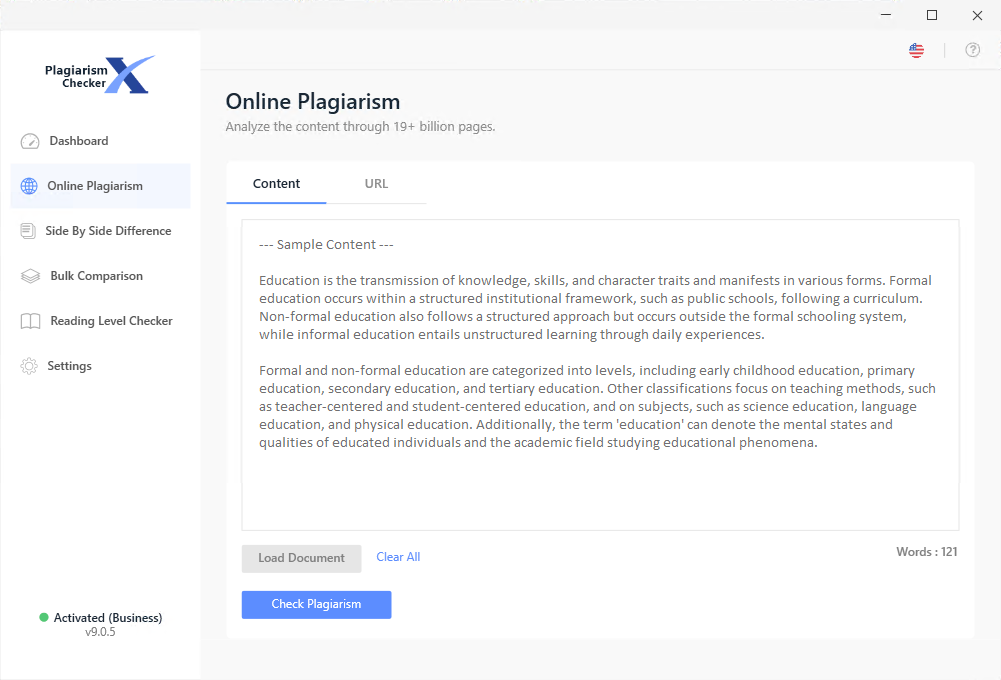Close the Plagiarism Checker X window

click(x=977, y=15)
